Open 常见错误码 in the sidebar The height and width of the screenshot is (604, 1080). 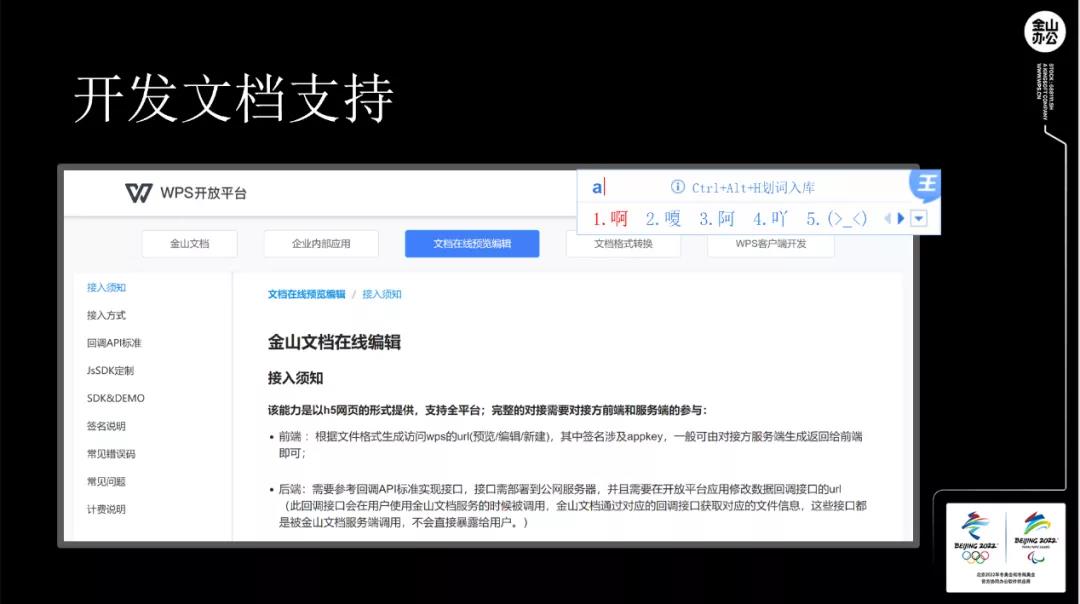pos(111,454)
